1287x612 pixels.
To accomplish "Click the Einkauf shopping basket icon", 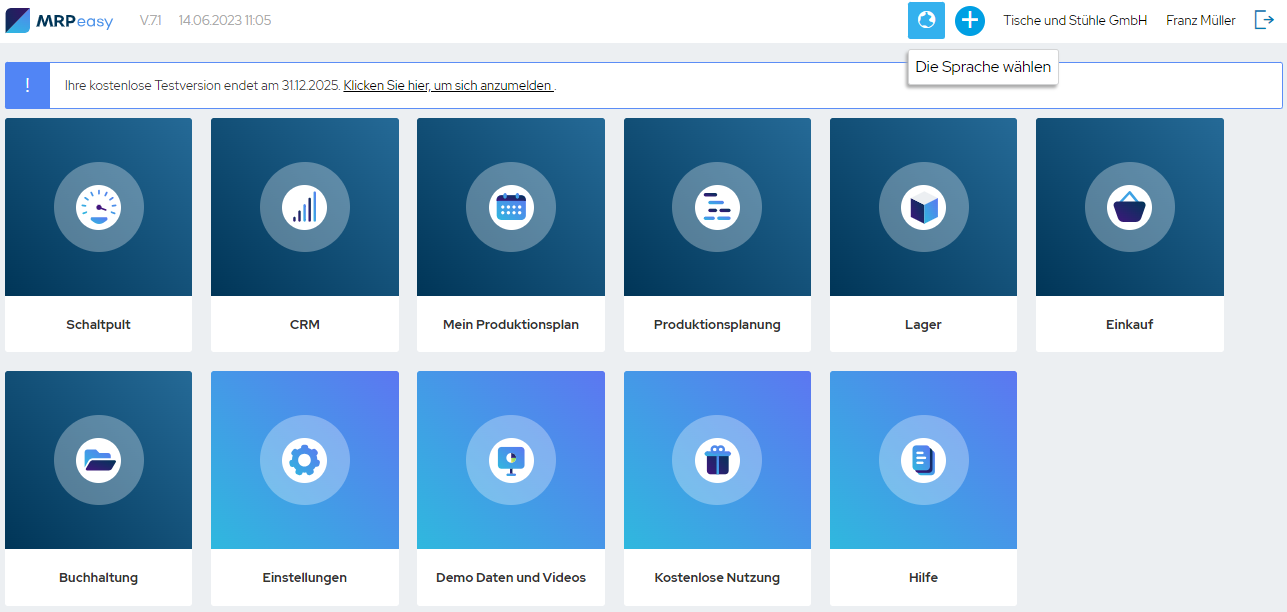I will click(1129, 207).
